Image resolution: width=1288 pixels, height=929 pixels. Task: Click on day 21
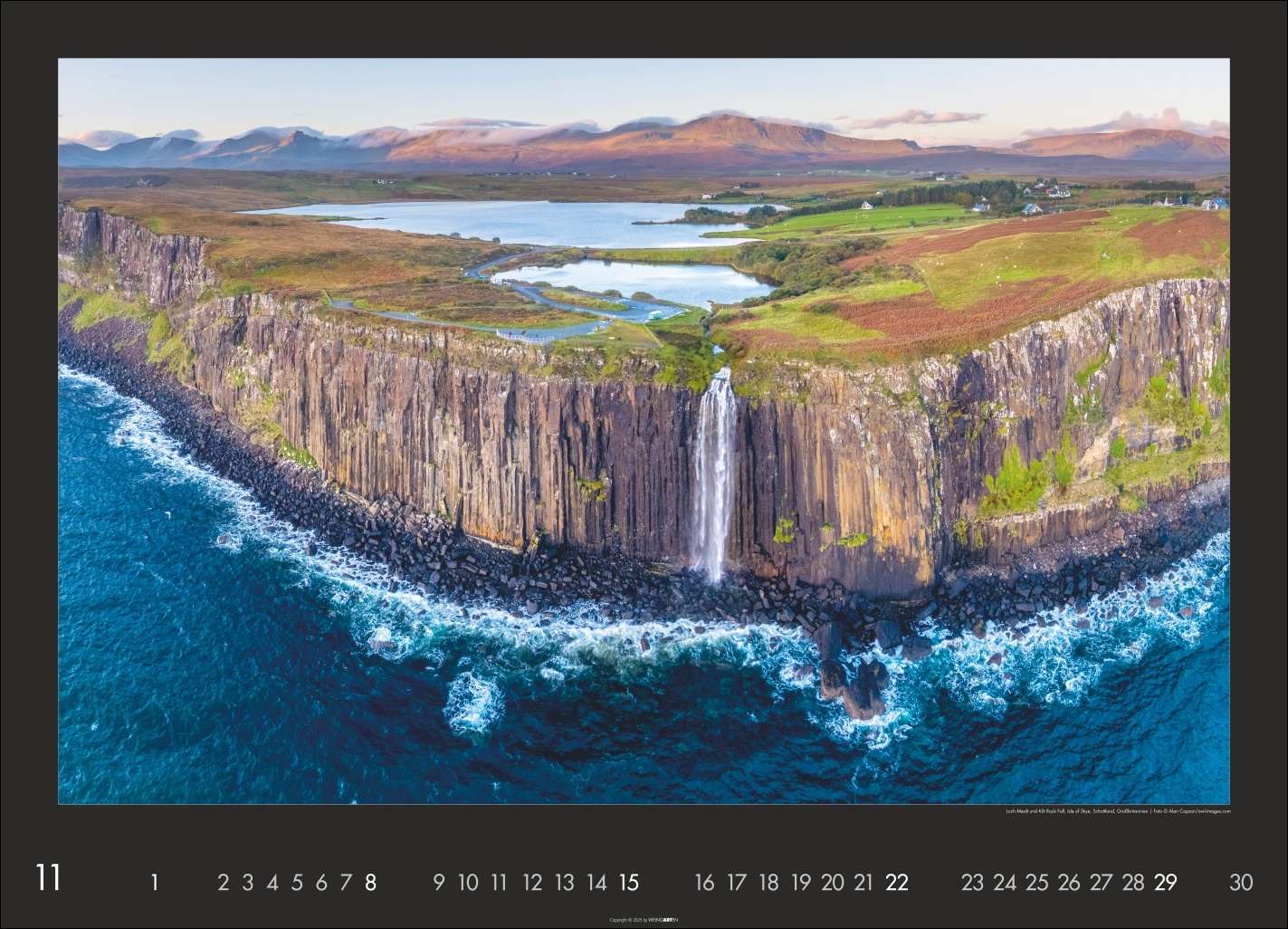tap(863, 882)
